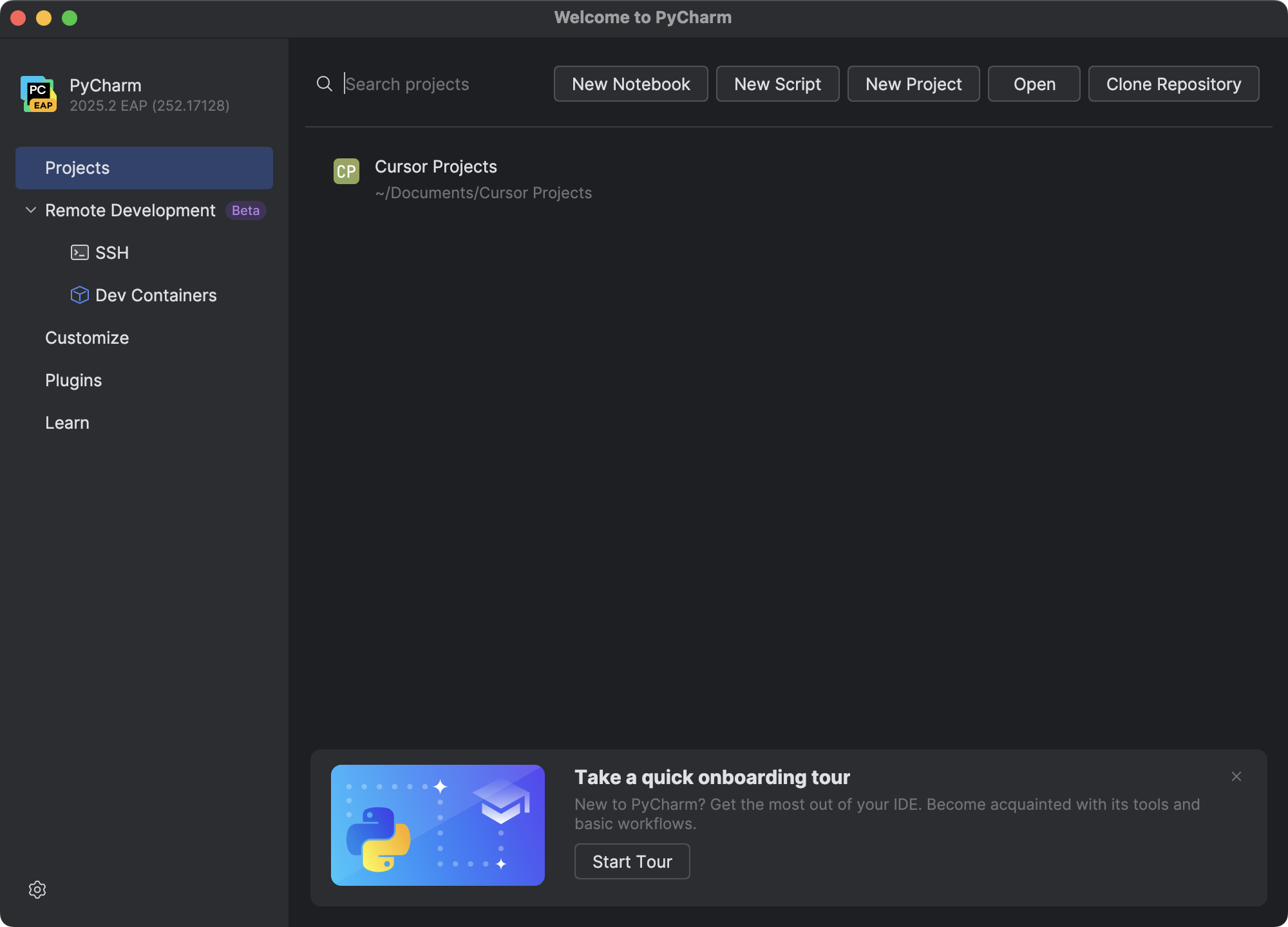This screenshot has height=927, width=1288.
Task: Start a New Project
Action: (913, 84)
